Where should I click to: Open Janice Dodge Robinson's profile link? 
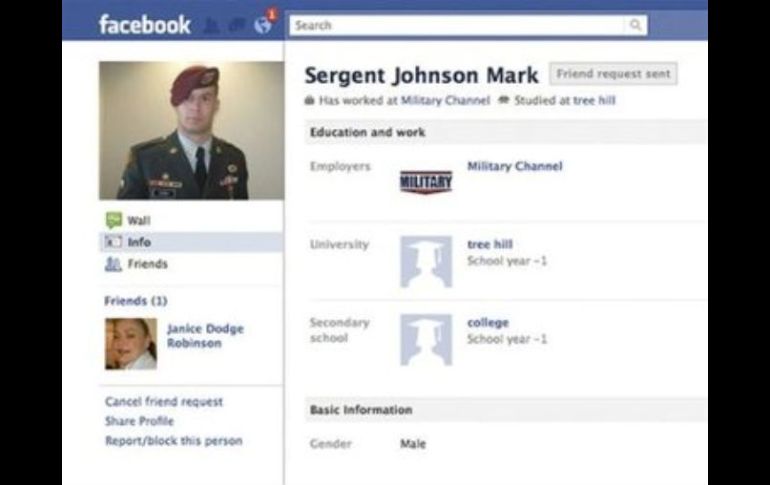(x=205, y=336)
